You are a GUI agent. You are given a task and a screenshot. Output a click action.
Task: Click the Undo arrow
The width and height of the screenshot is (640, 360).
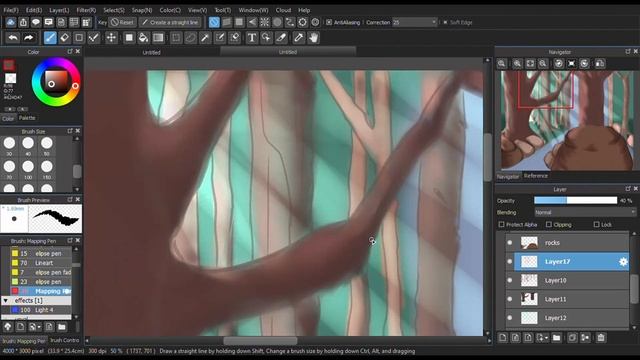click(13, 38)
